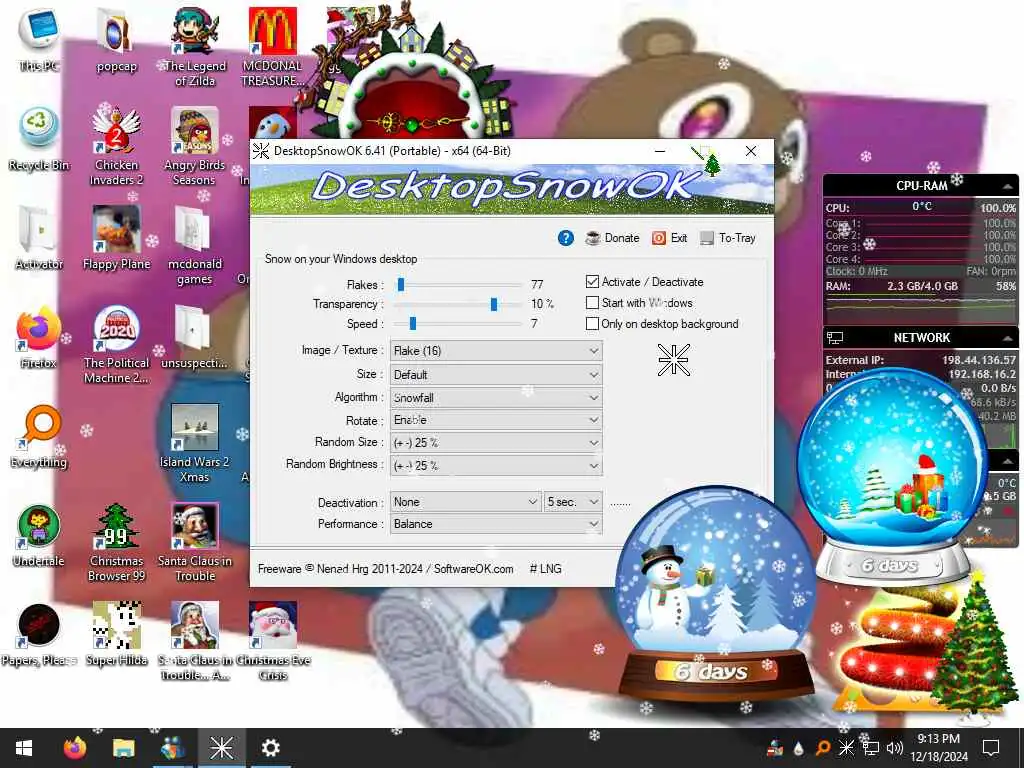This screenshot has width=1024, height=768.
Task: Open the Deactivation dropdown showing None
Action: (x=465, y=502)
